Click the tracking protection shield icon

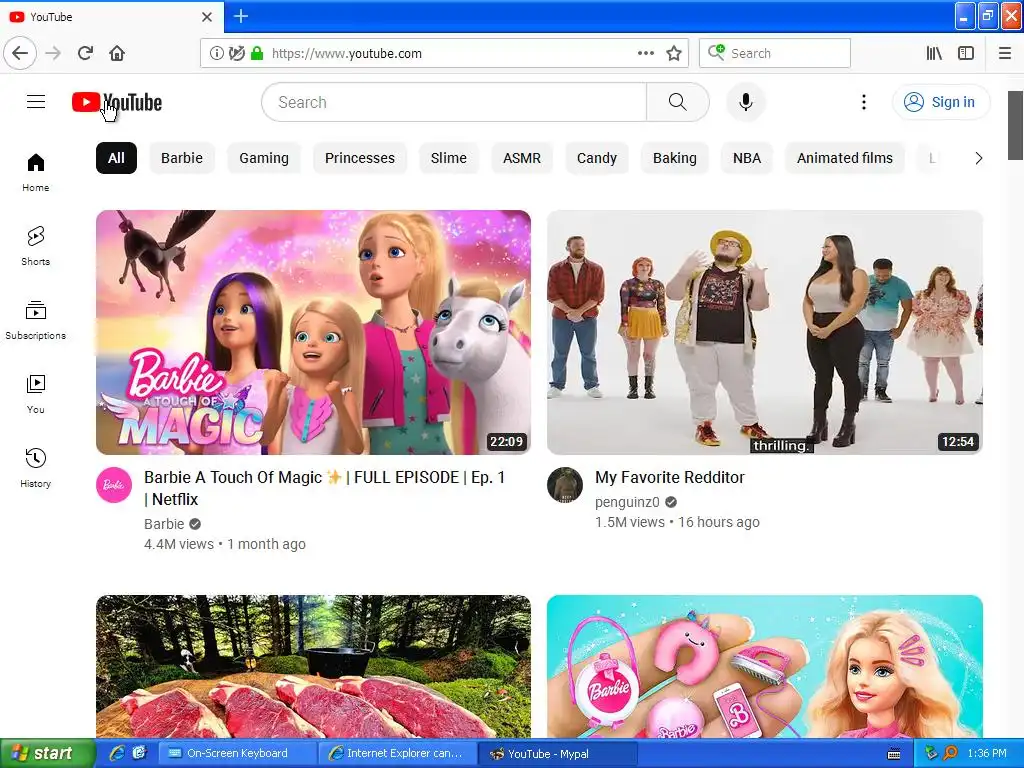(x=236, y=54)
